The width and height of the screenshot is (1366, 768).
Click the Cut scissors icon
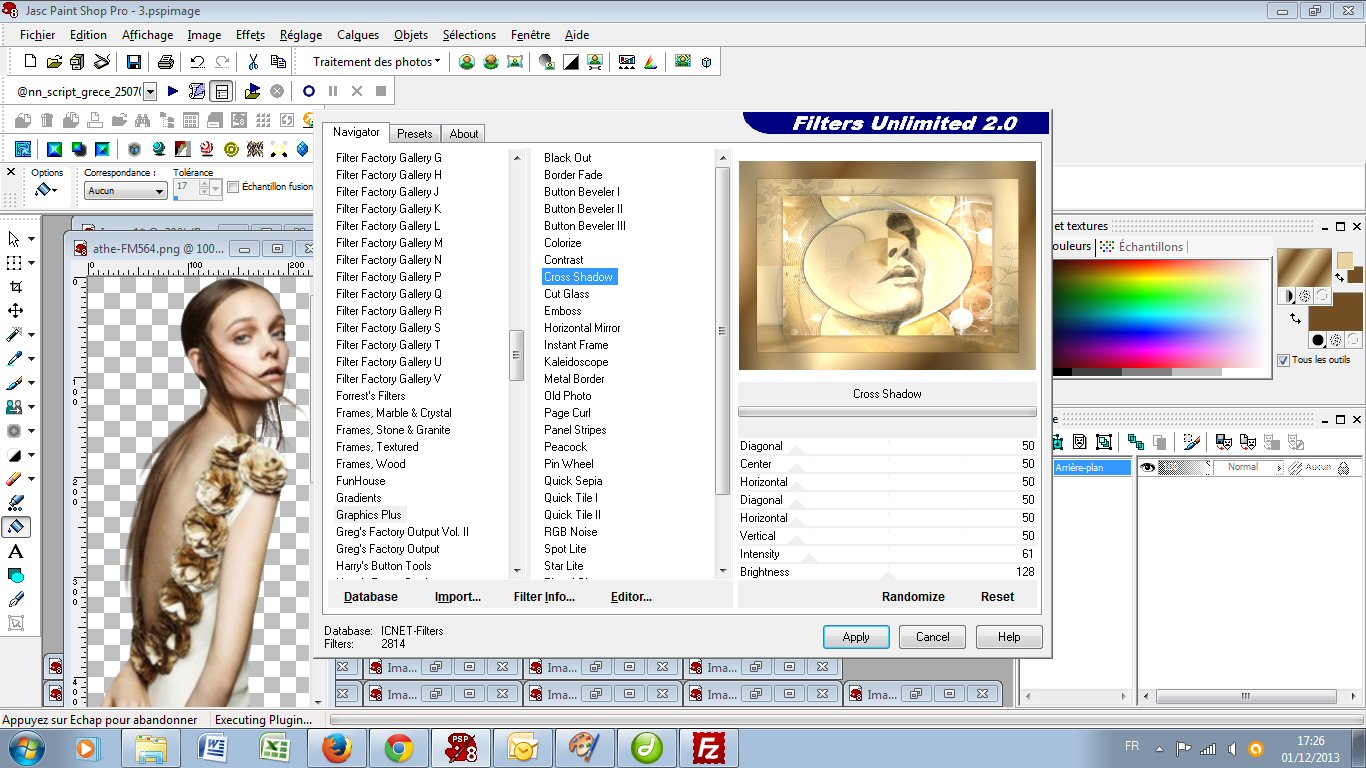[x=254, y=62]
